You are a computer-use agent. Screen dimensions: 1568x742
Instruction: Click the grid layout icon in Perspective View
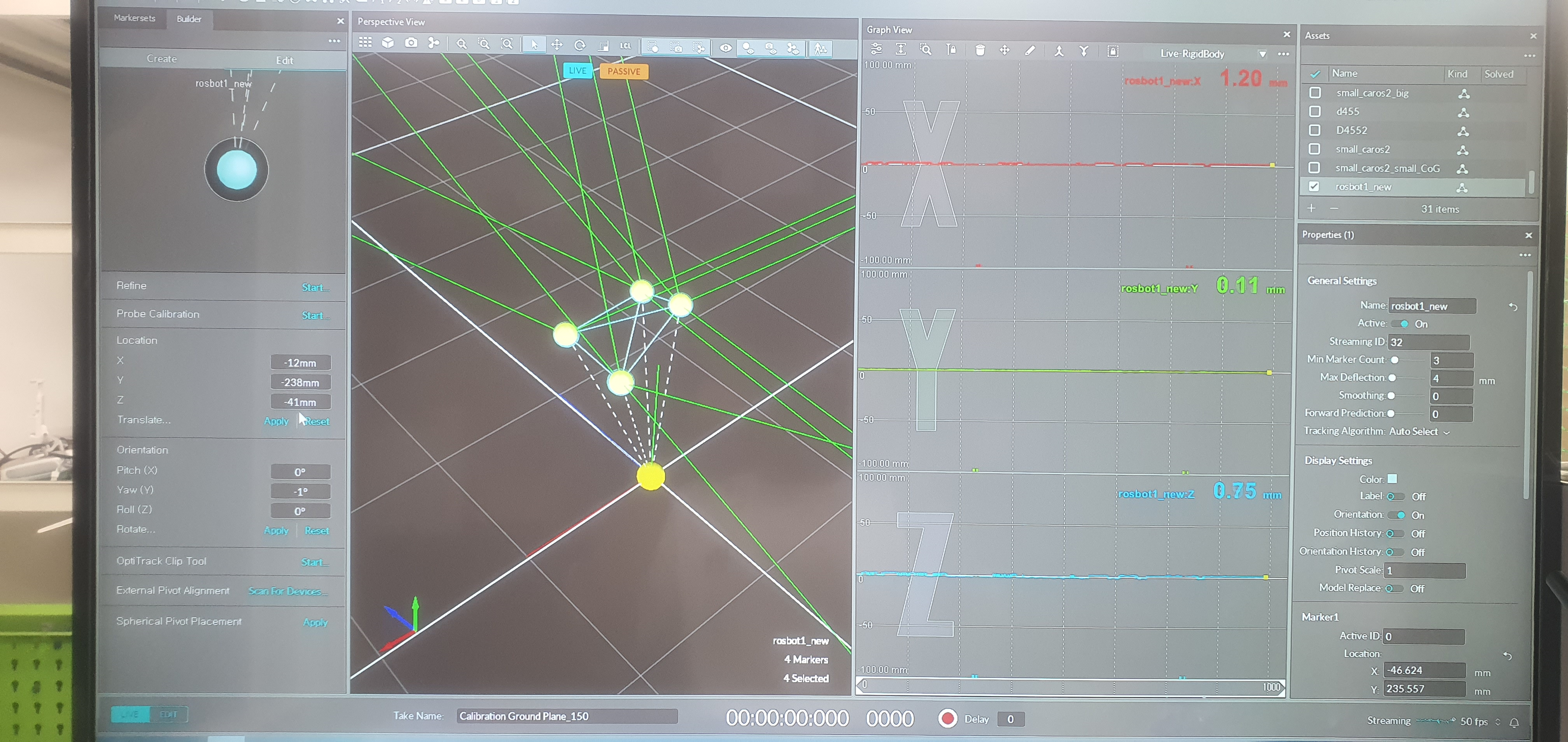point(365,43)
